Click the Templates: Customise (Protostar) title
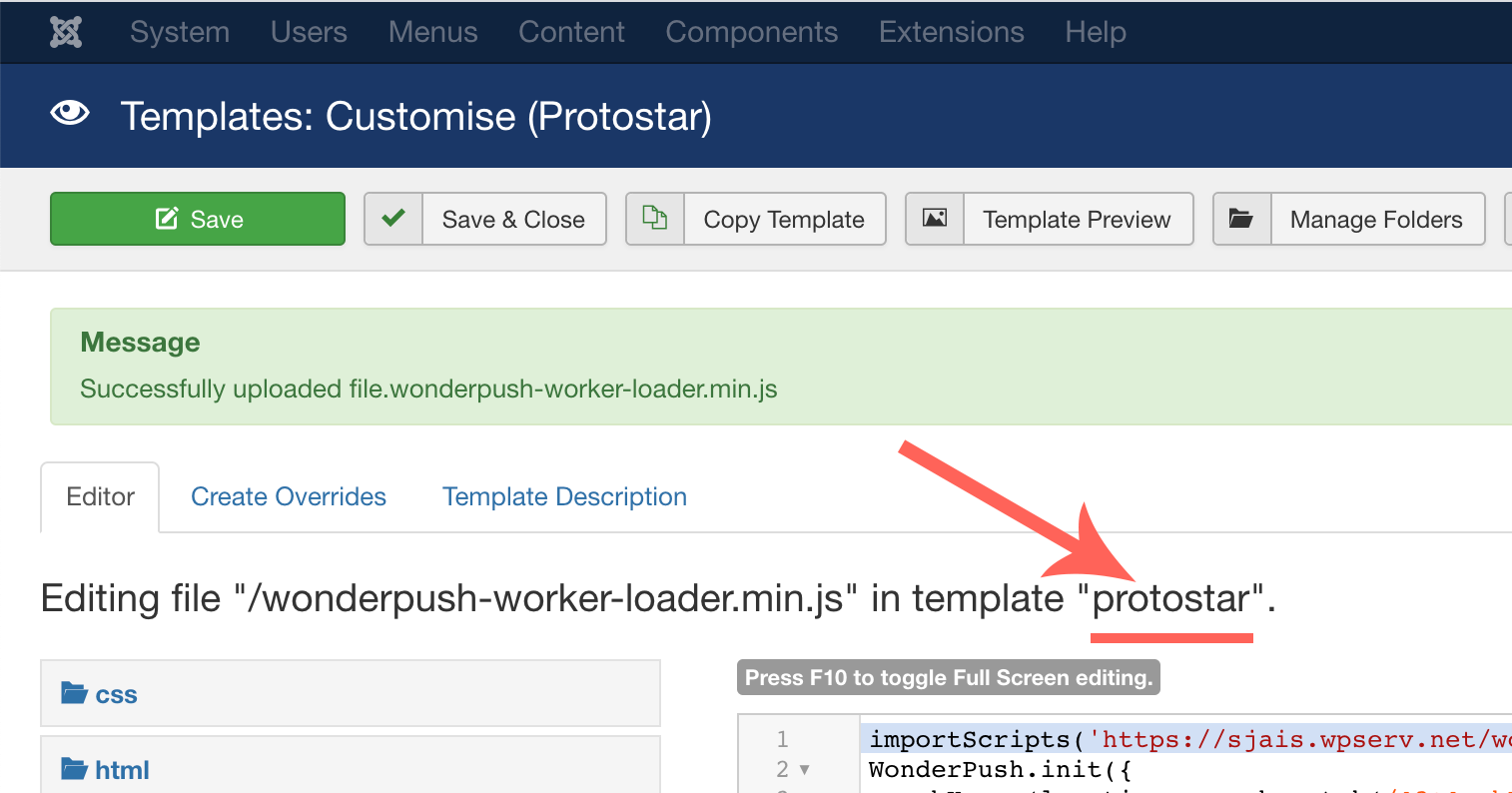The image size is (1512, 793). click(x=416, y=117)
